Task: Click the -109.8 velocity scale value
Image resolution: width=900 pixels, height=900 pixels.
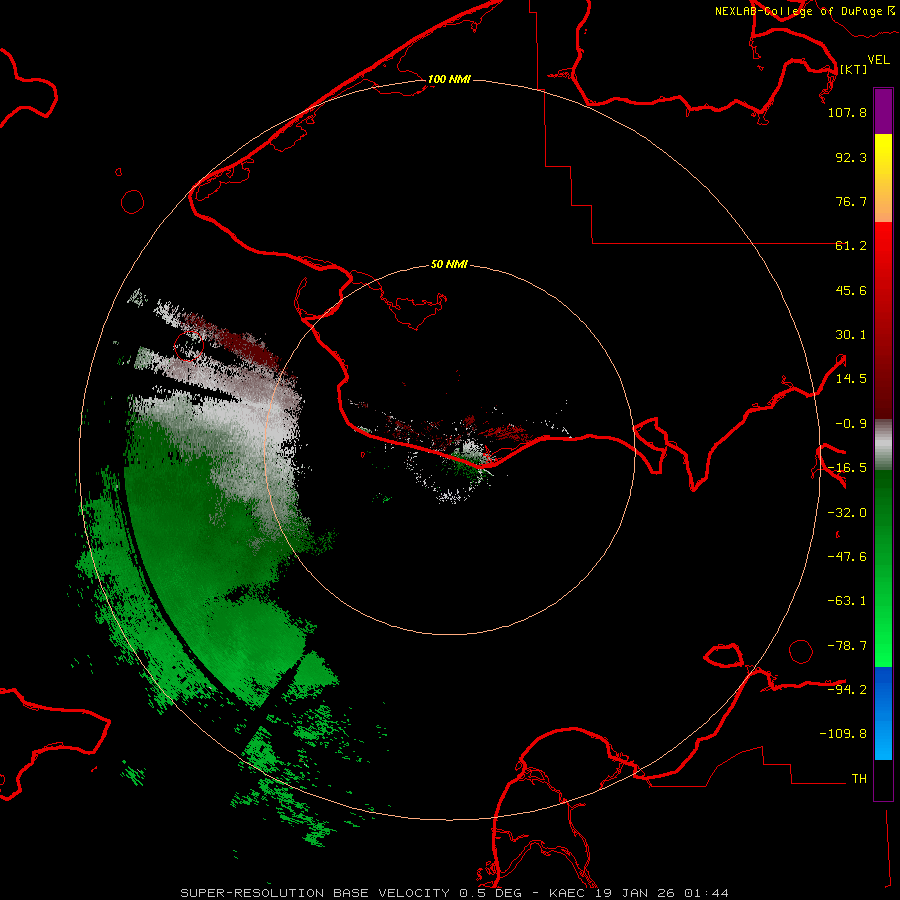Action: click(843, 734)
